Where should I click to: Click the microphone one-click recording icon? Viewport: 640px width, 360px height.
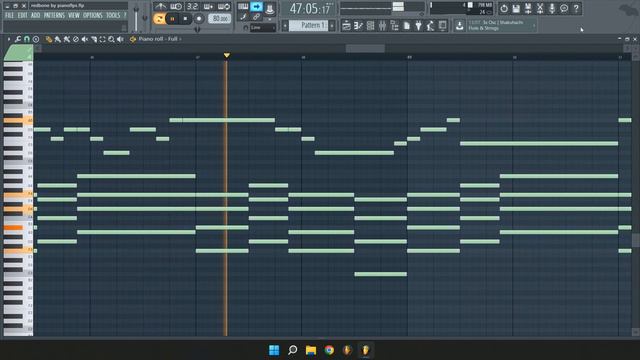click(552, 9)
